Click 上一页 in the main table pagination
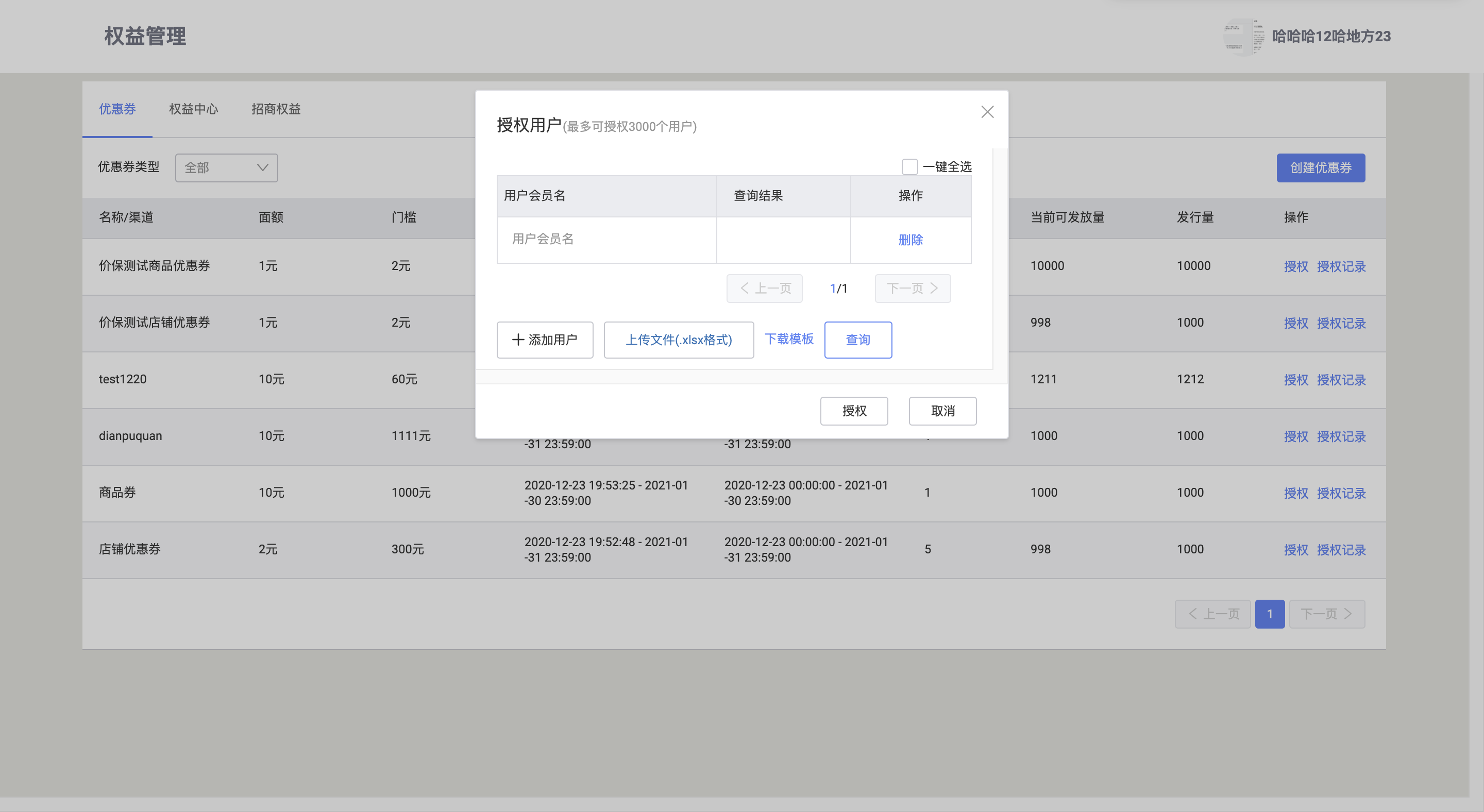 point(1212,614)
